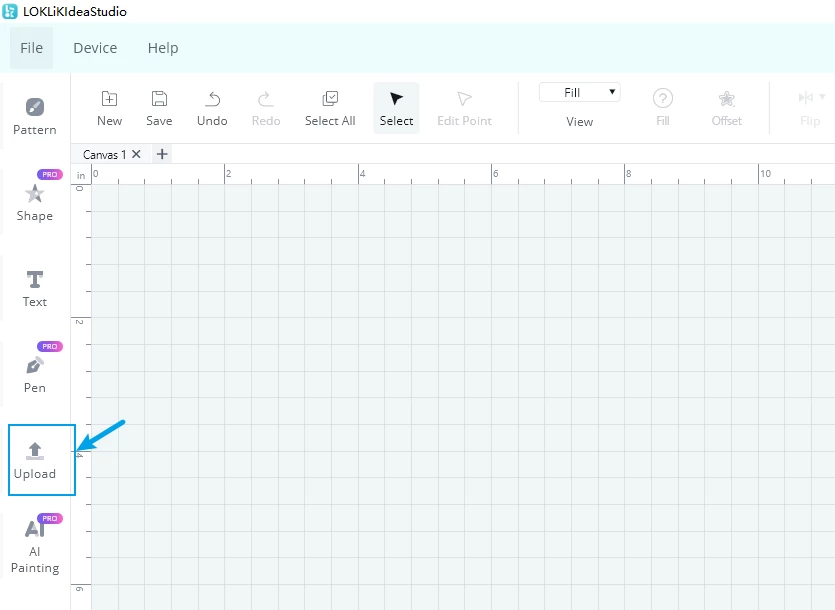Screen dimensions: 835x610
Task: Create a New canvas from toolbar
Action: (x=110, y=108)
